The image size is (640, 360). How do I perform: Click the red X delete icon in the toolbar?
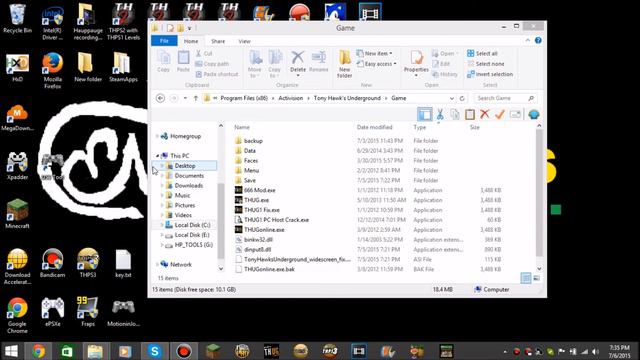click(x=484, y=115)
